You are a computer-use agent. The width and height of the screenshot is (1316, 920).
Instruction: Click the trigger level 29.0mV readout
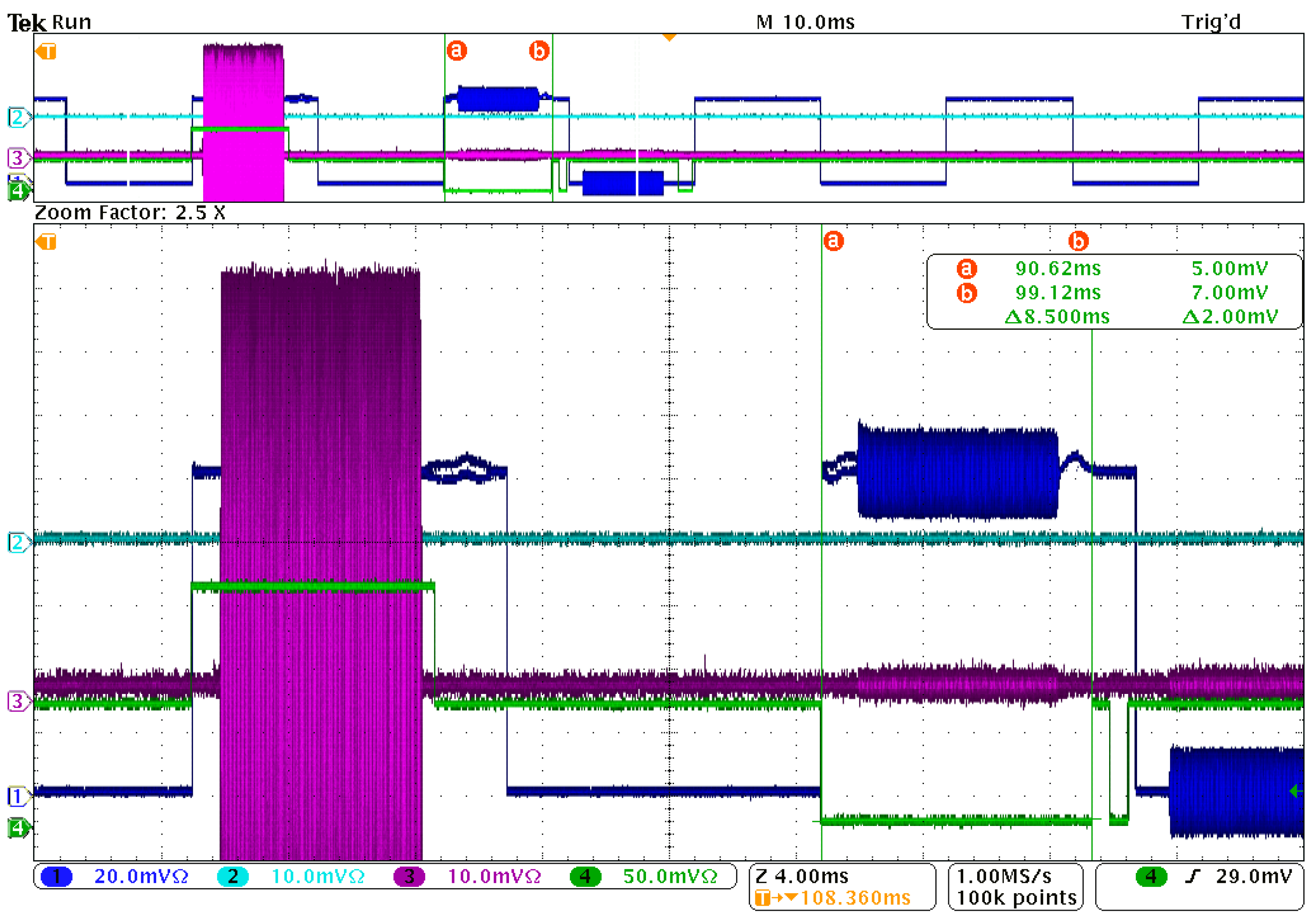coord(1254,877)
